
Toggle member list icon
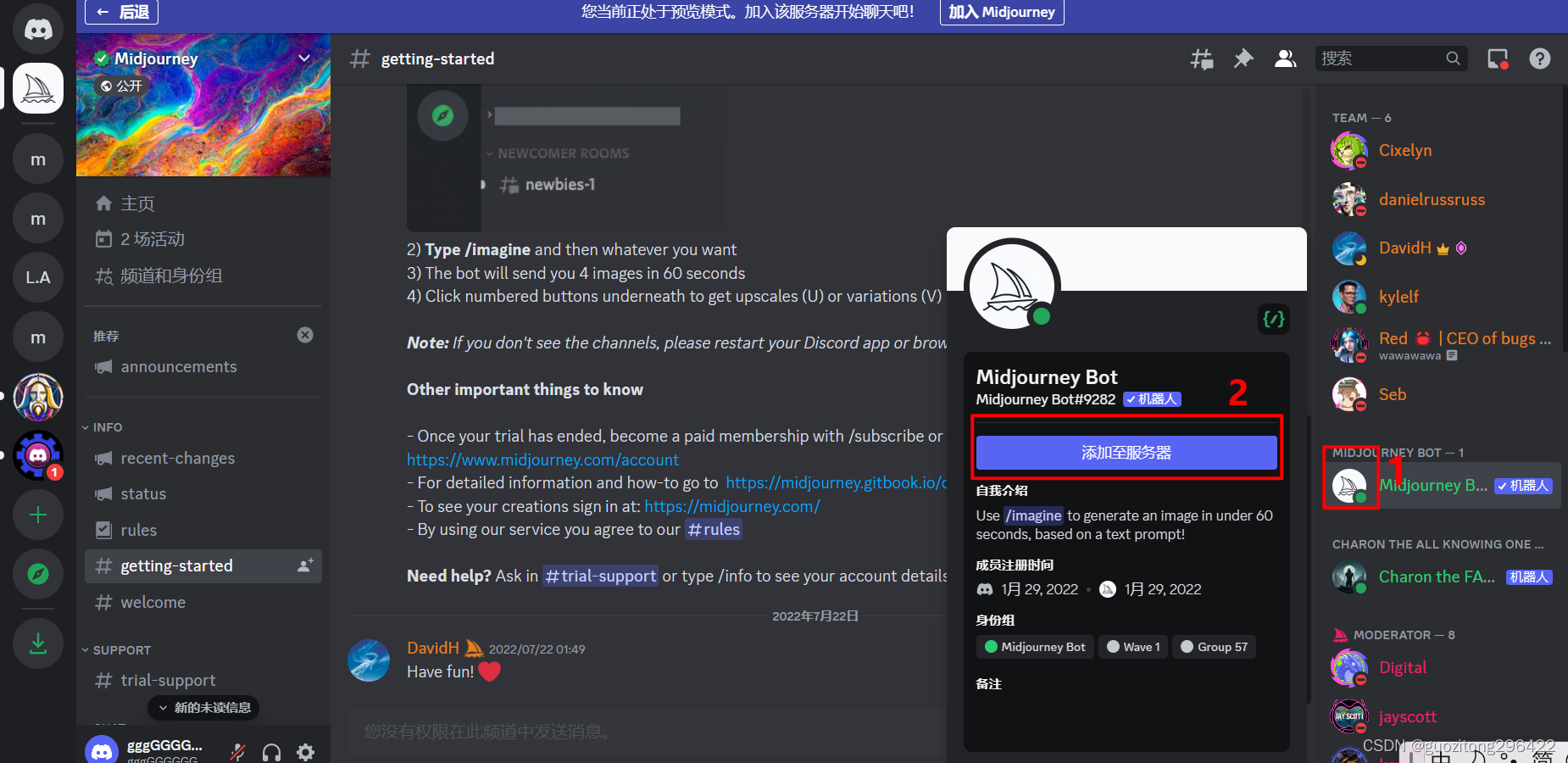1286,58
